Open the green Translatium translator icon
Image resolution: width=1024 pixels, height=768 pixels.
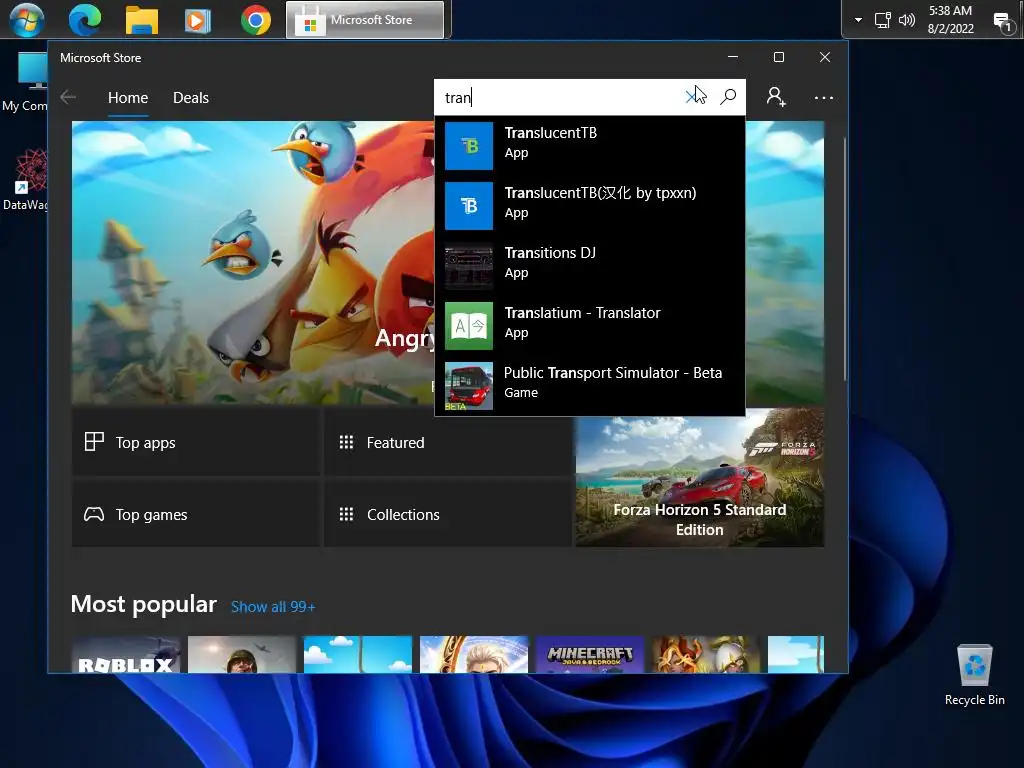469,326
